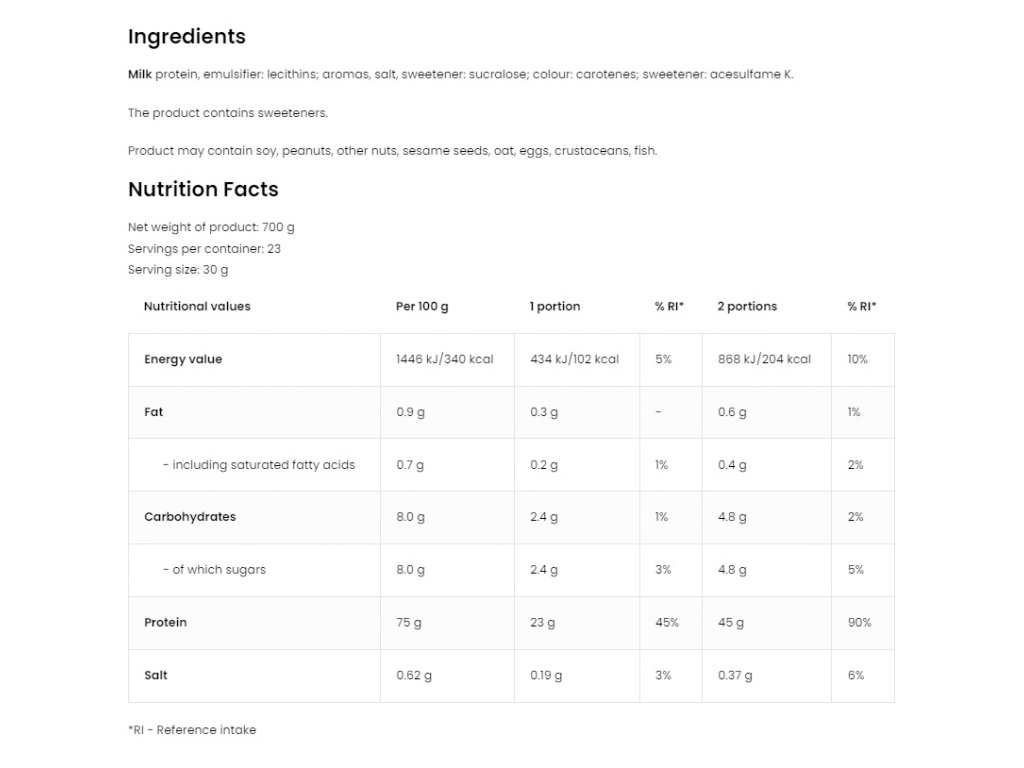
Task: Click the Serving size 30 g line
Action: (x=178, y=270)
